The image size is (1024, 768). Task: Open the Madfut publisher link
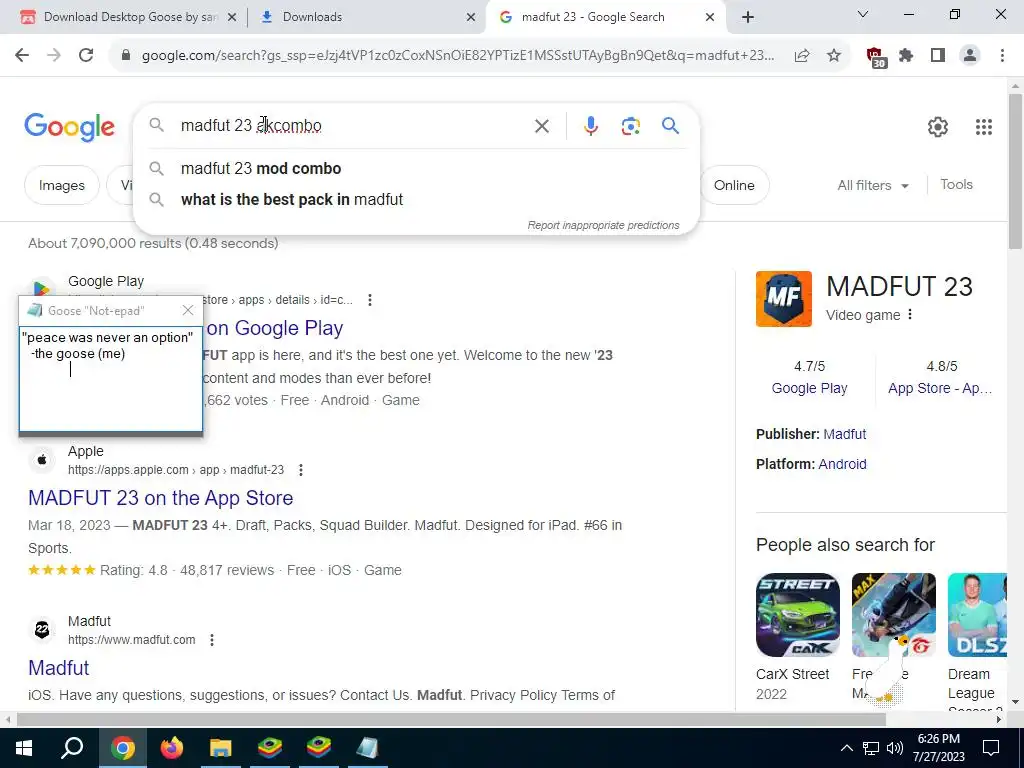(x=844, y=434)
